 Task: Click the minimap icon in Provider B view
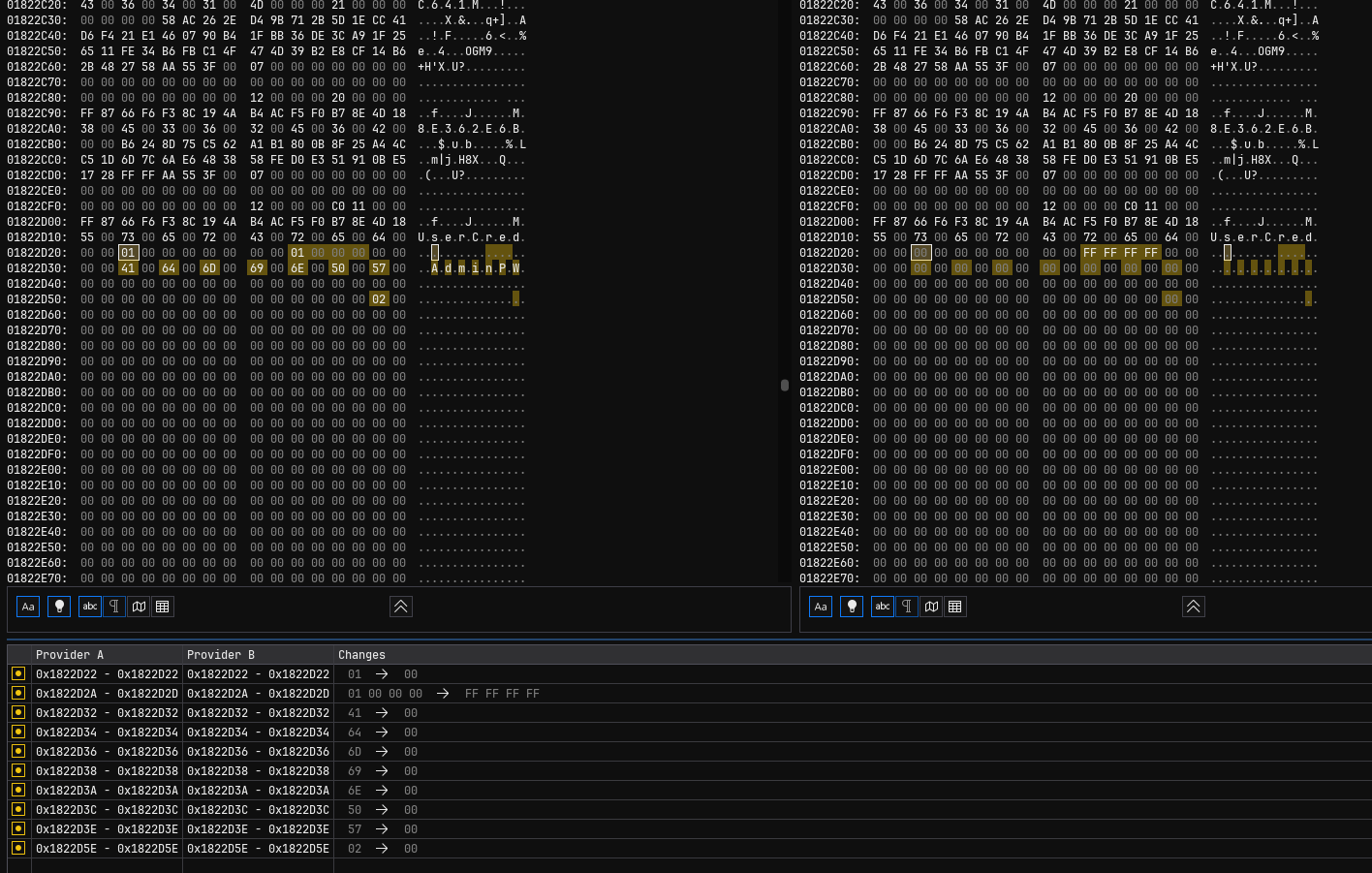[931, 607]
